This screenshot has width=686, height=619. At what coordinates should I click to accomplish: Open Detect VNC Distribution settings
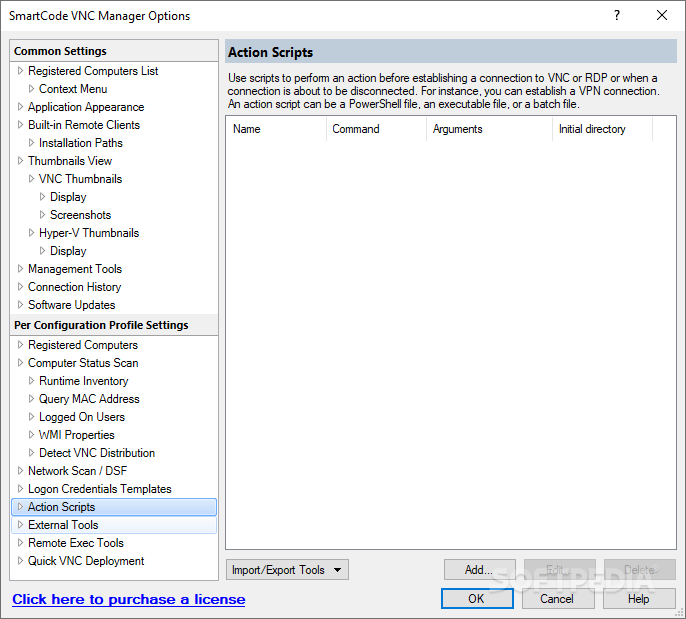tap(97, 452)
